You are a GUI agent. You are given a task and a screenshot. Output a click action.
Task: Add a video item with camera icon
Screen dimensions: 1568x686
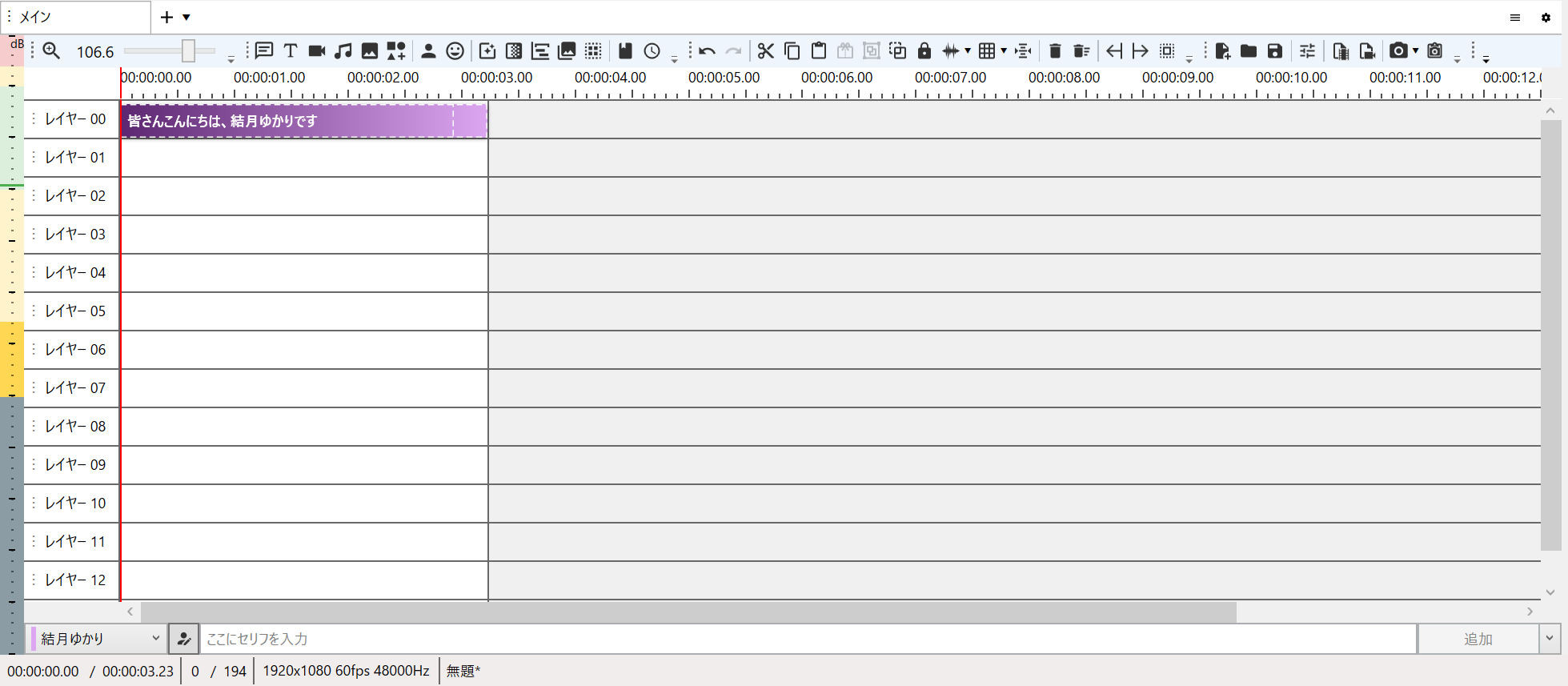317,51
